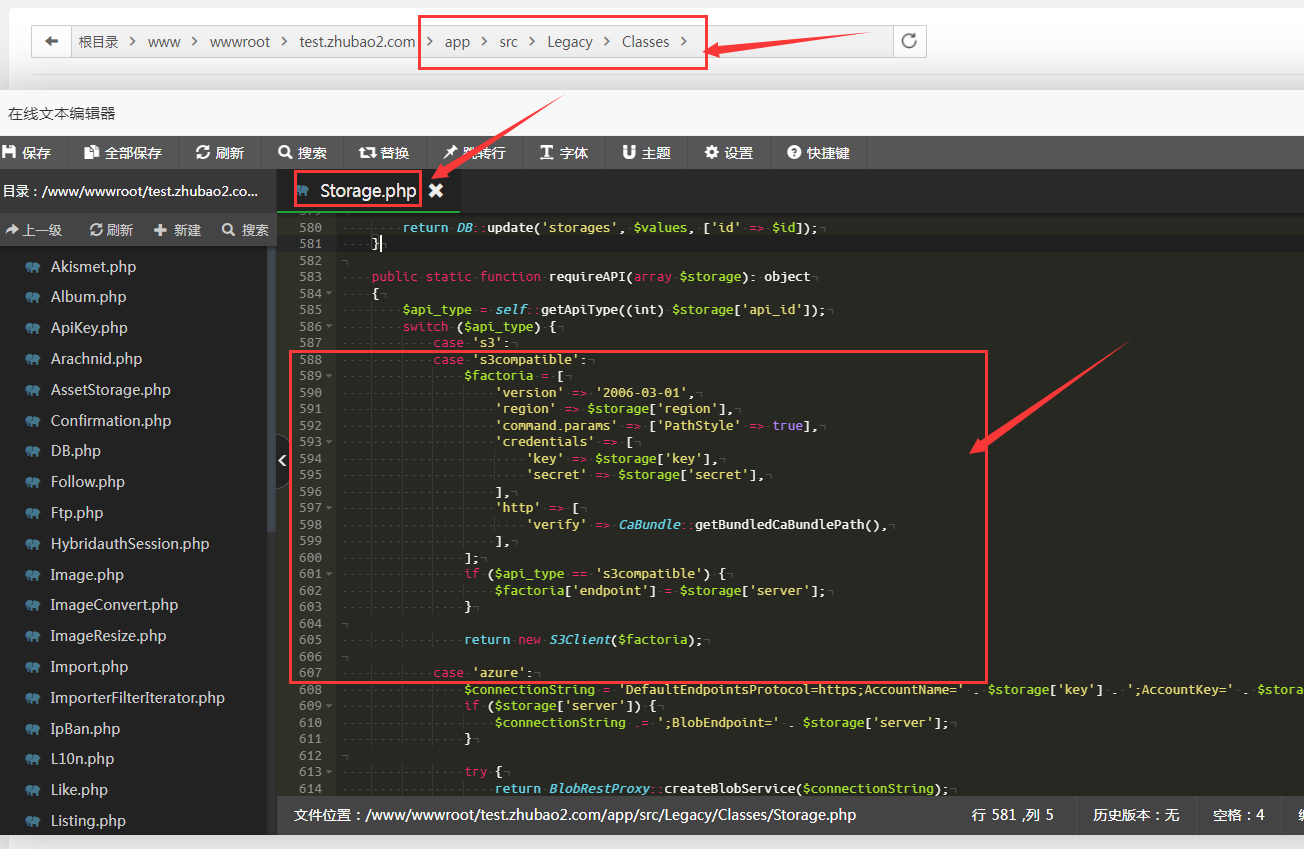
Task: Click the refresh icon beside path bar
Action: point(908,42)
